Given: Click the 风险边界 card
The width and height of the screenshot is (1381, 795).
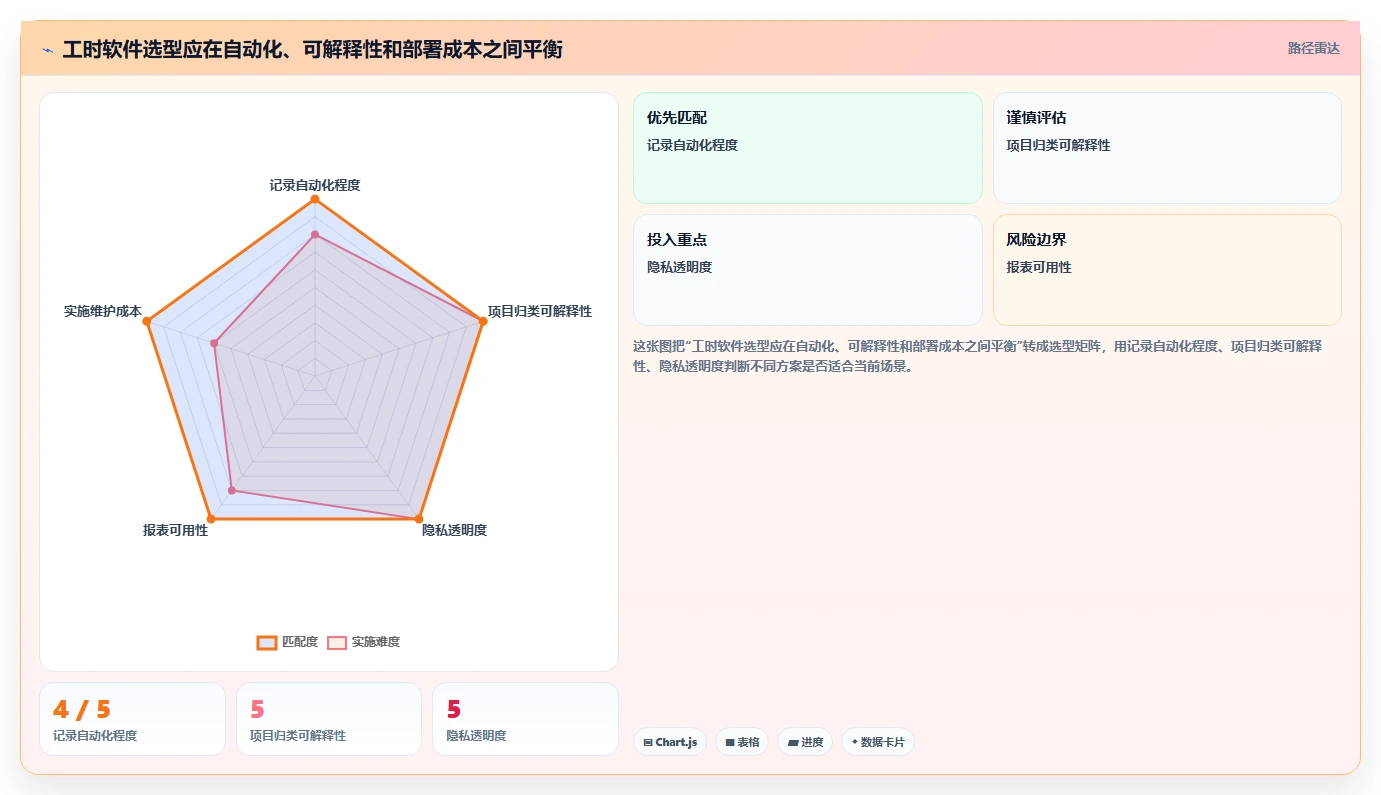Looking at the screenshot, I should click(1167, 270).
